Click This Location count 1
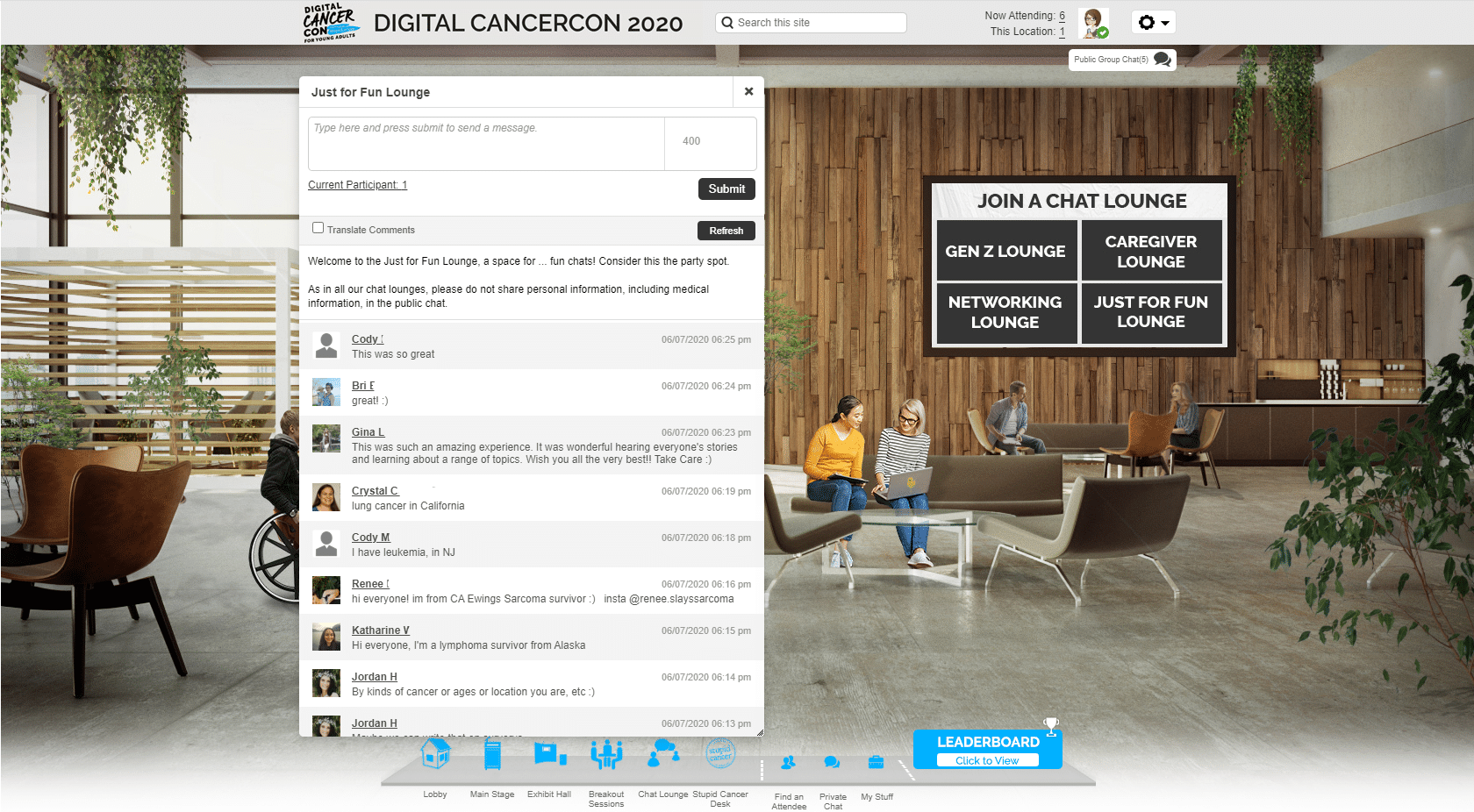1474x812 pixels. point(1062,32)
